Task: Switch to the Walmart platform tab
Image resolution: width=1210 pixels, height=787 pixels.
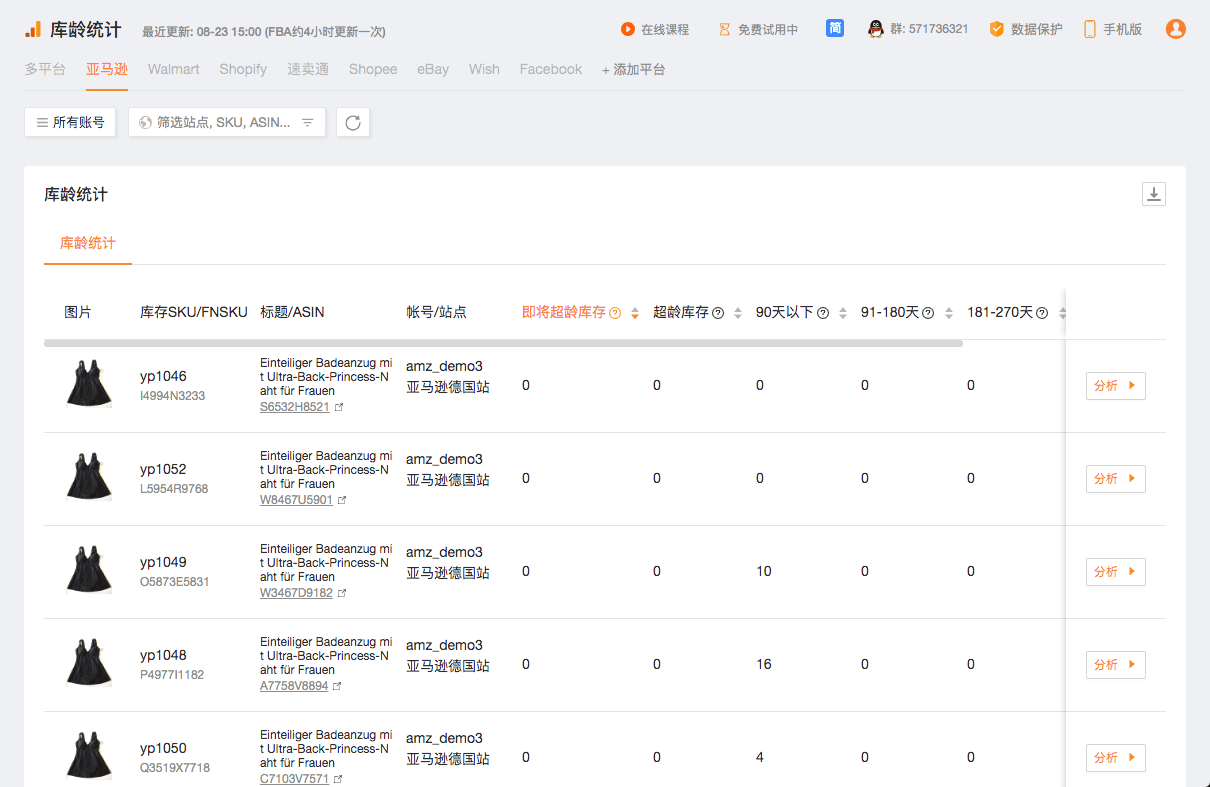Action: (173, 69)
